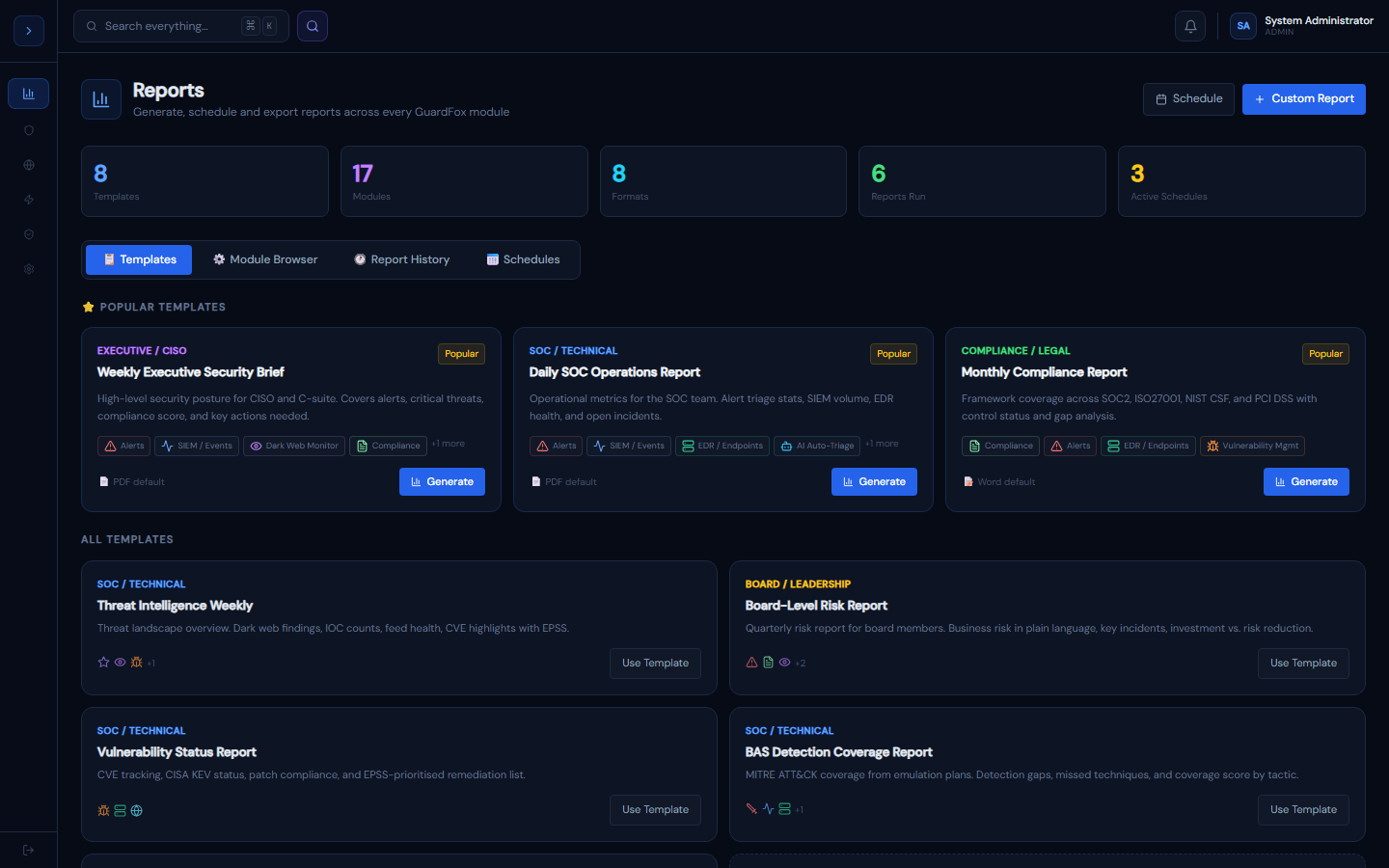Click the eye icon in Board-Level Risk Report
This screenshot has height=868, width=1389.
pos(784,663)
